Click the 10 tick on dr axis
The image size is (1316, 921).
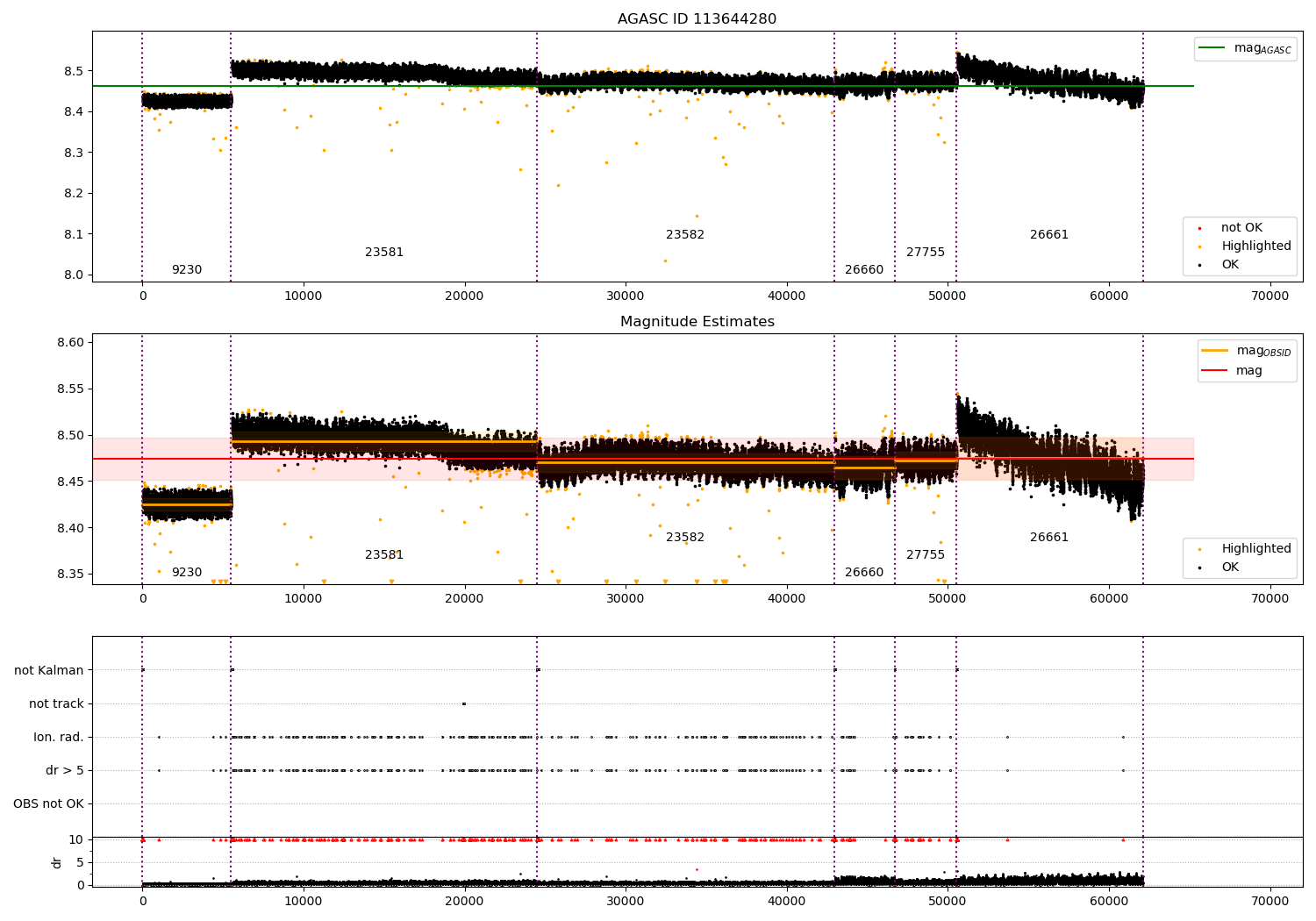[76, 839]
